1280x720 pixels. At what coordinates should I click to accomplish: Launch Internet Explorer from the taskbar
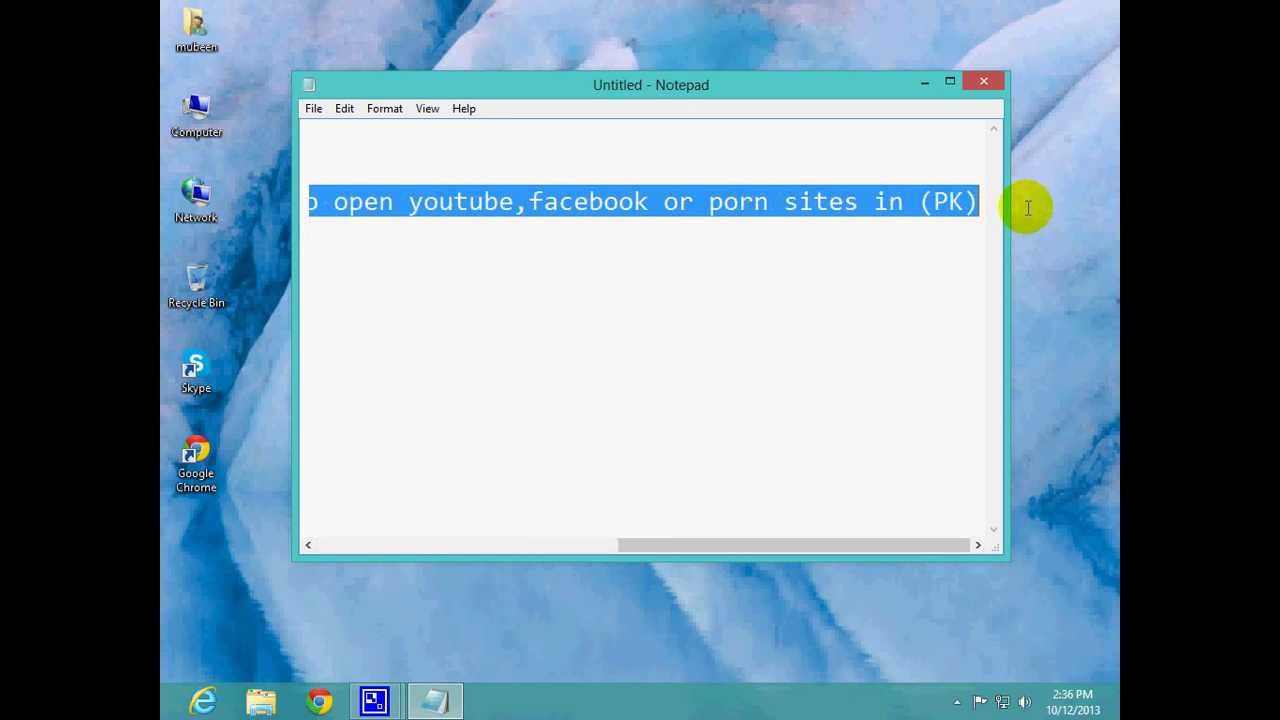pyautogui.click(x=204, y=701)
